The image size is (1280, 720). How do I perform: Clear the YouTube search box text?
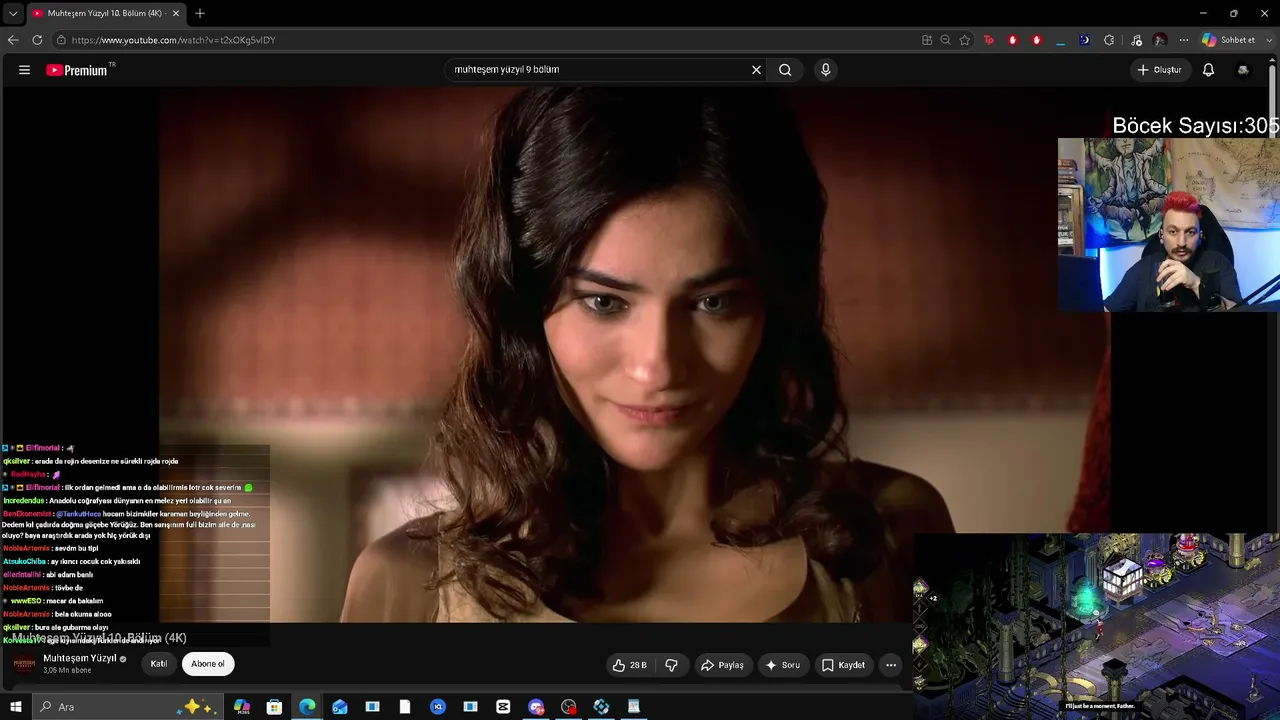[756, 70]
